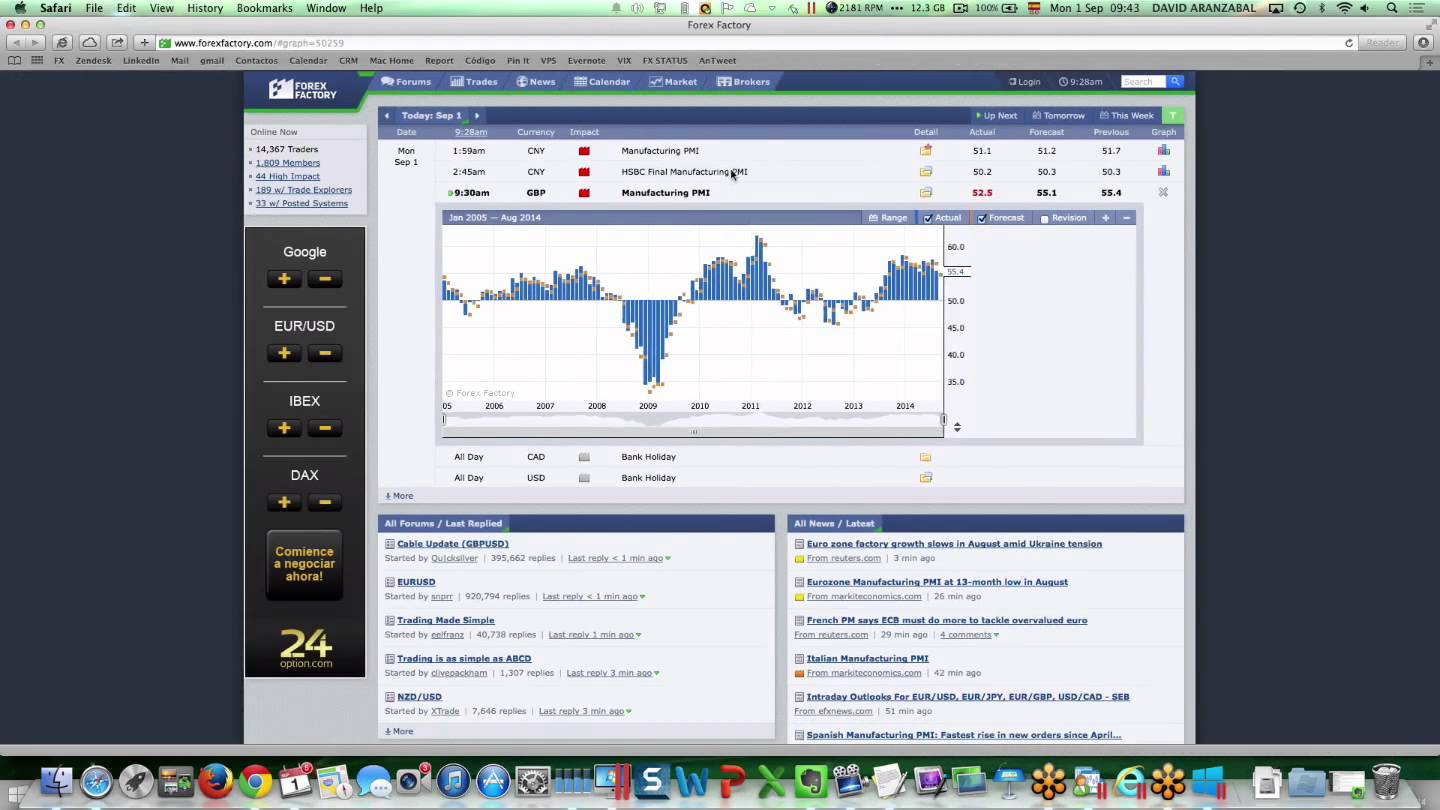Click the previous day arrow beside Today
Viewport: 1440px width, 810px height.
click(x=387, y=116)
